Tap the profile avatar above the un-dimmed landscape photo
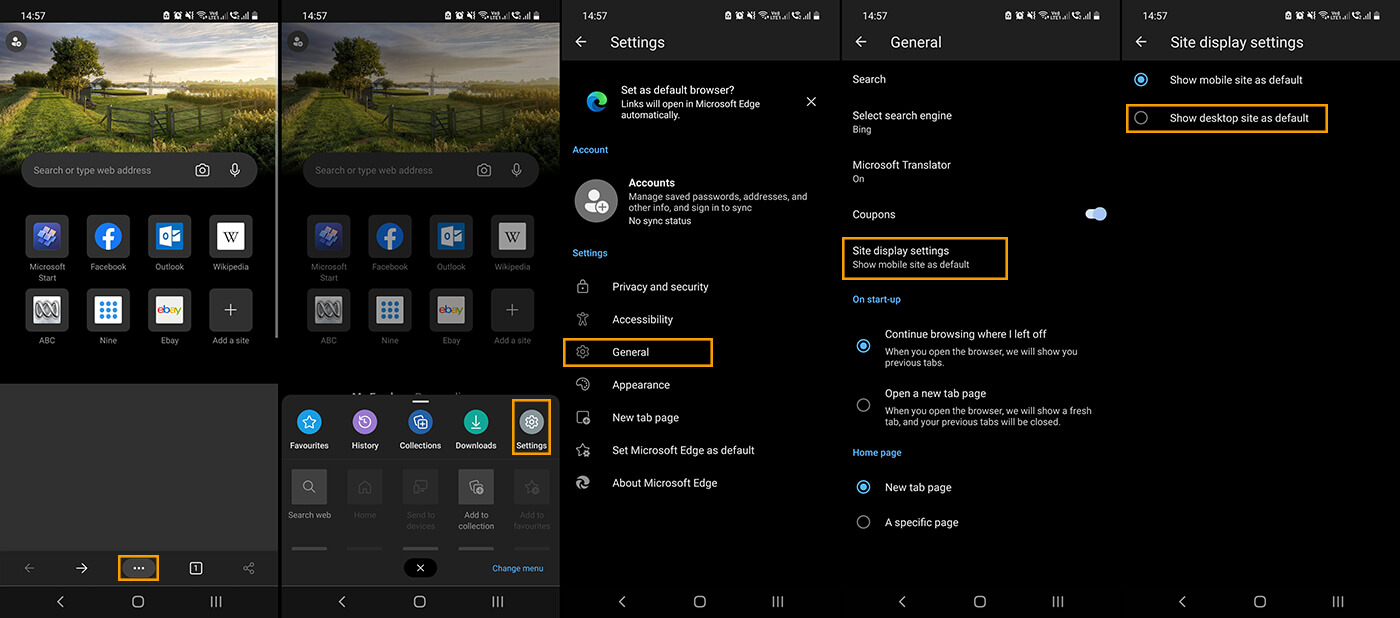This screenshot has height=618, width=1400. (x=16, y=41)
